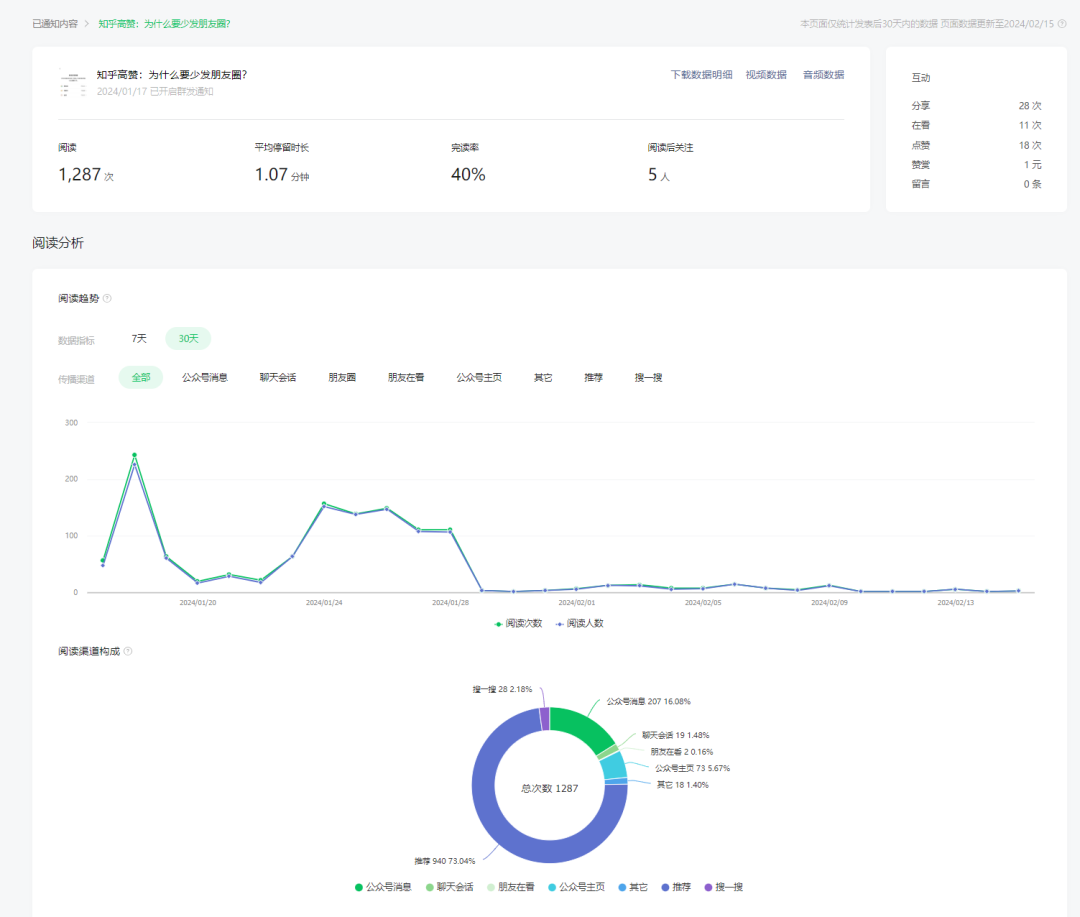Click the cyan 公众号主页 donut segment
Viewport: 1080px width, 917px height.
click(x=614, y=765)
